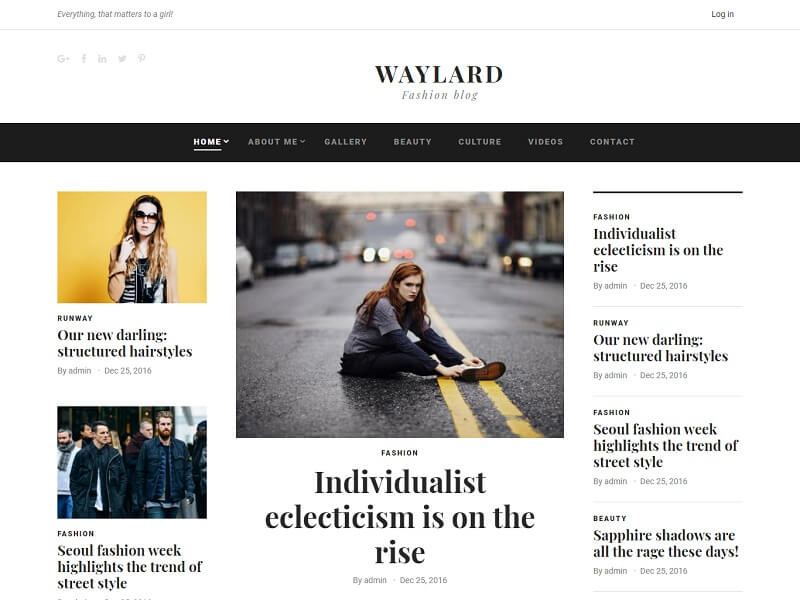800x600 pixels.
Task: Visit the Contact page
Action: [x=612, y=142]
